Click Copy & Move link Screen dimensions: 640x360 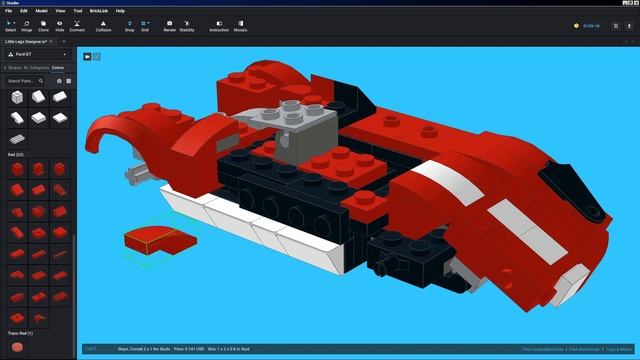(x=619, y=349)
